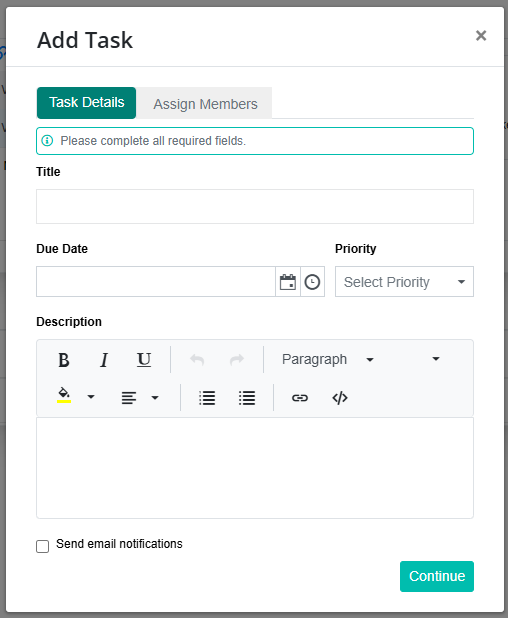Focus the Title input field

click(255, 207)
